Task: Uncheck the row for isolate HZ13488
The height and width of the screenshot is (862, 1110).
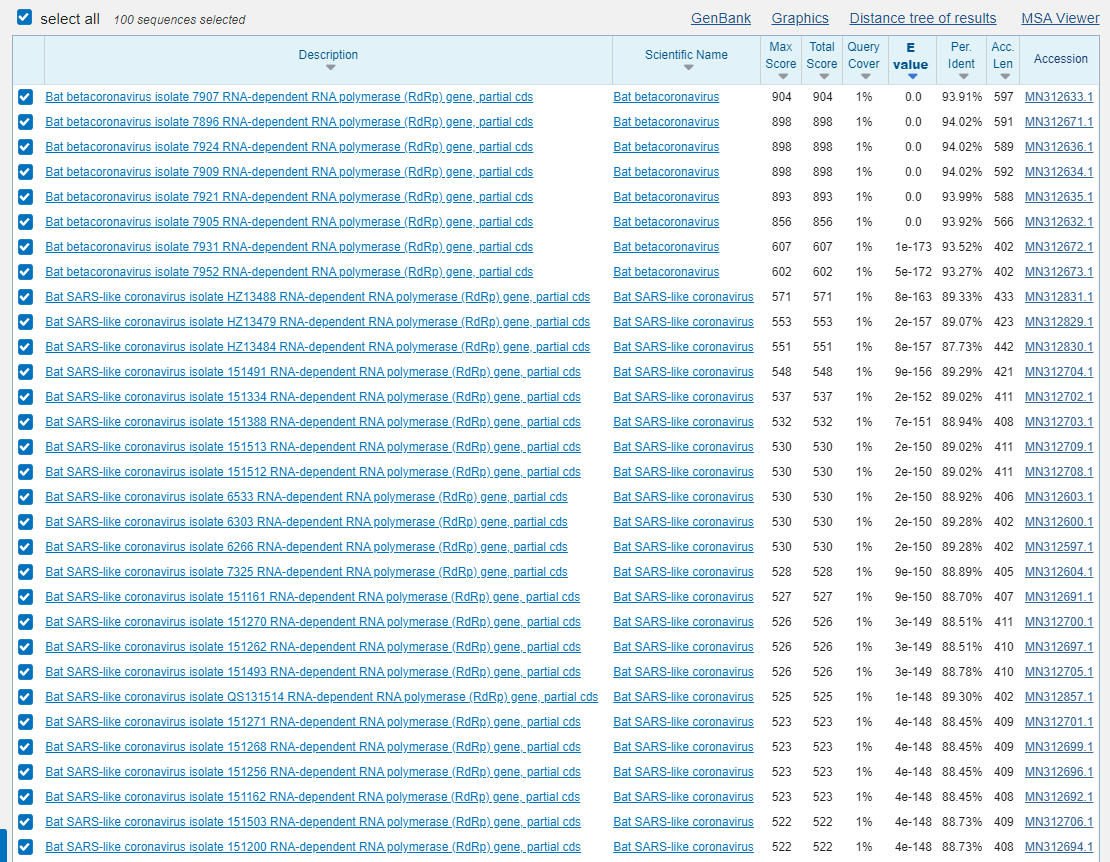Action: click(25, 297)
